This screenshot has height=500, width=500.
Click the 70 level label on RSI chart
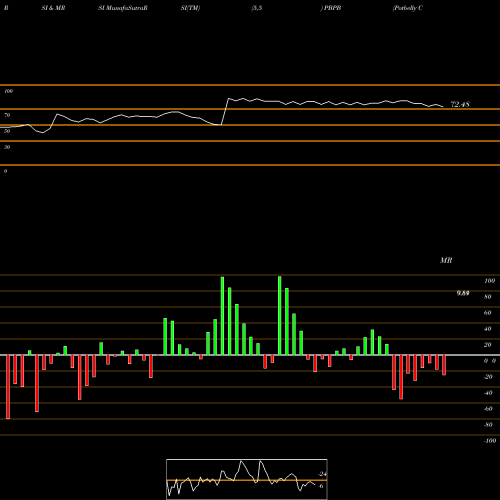pos(7,115)
